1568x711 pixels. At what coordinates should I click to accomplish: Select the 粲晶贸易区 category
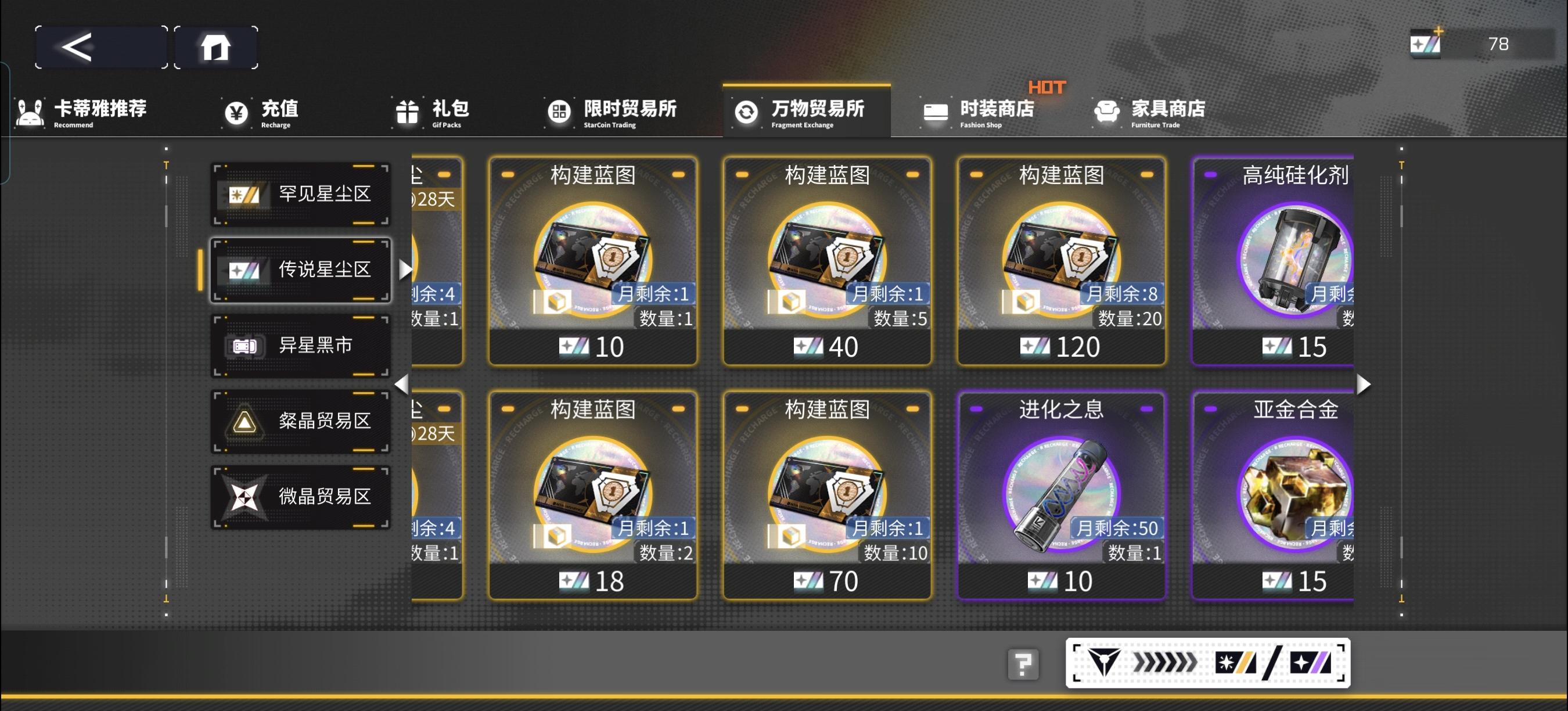coord(301,421)
